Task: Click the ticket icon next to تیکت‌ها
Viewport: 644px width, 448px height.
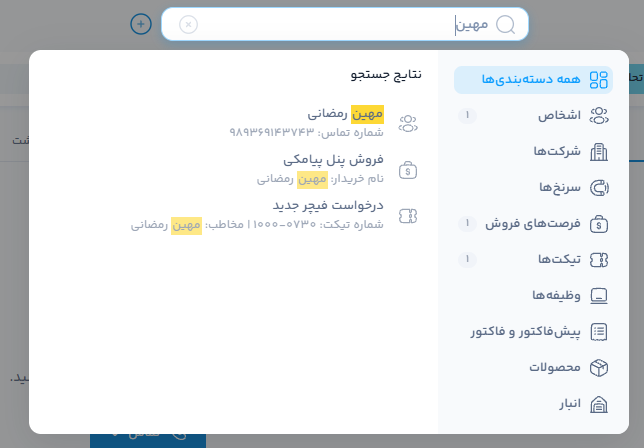Action: click(x=599, y=260)
